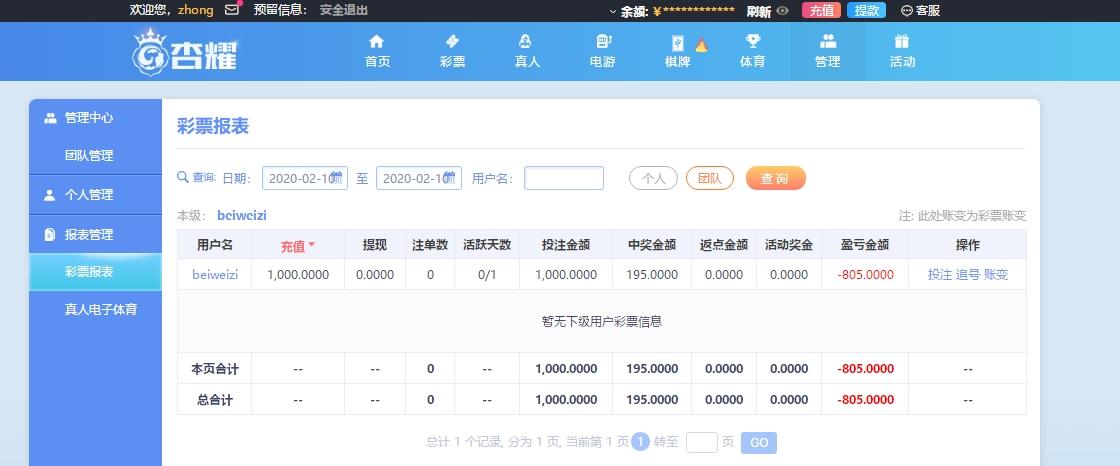This screenshot has width=1120, height=466.
Task: Select the 个人 filter option
Action: (x=653, y=178)
